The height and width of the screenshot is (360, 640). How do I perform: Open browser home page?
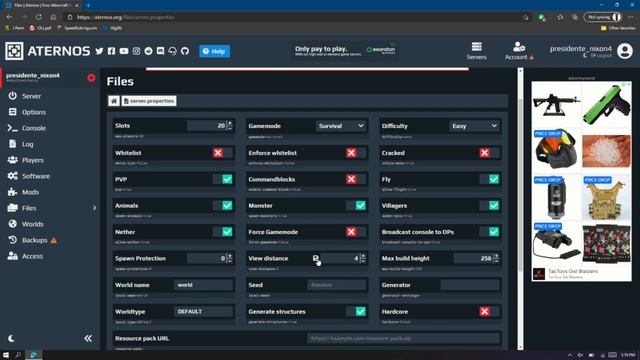53,17
